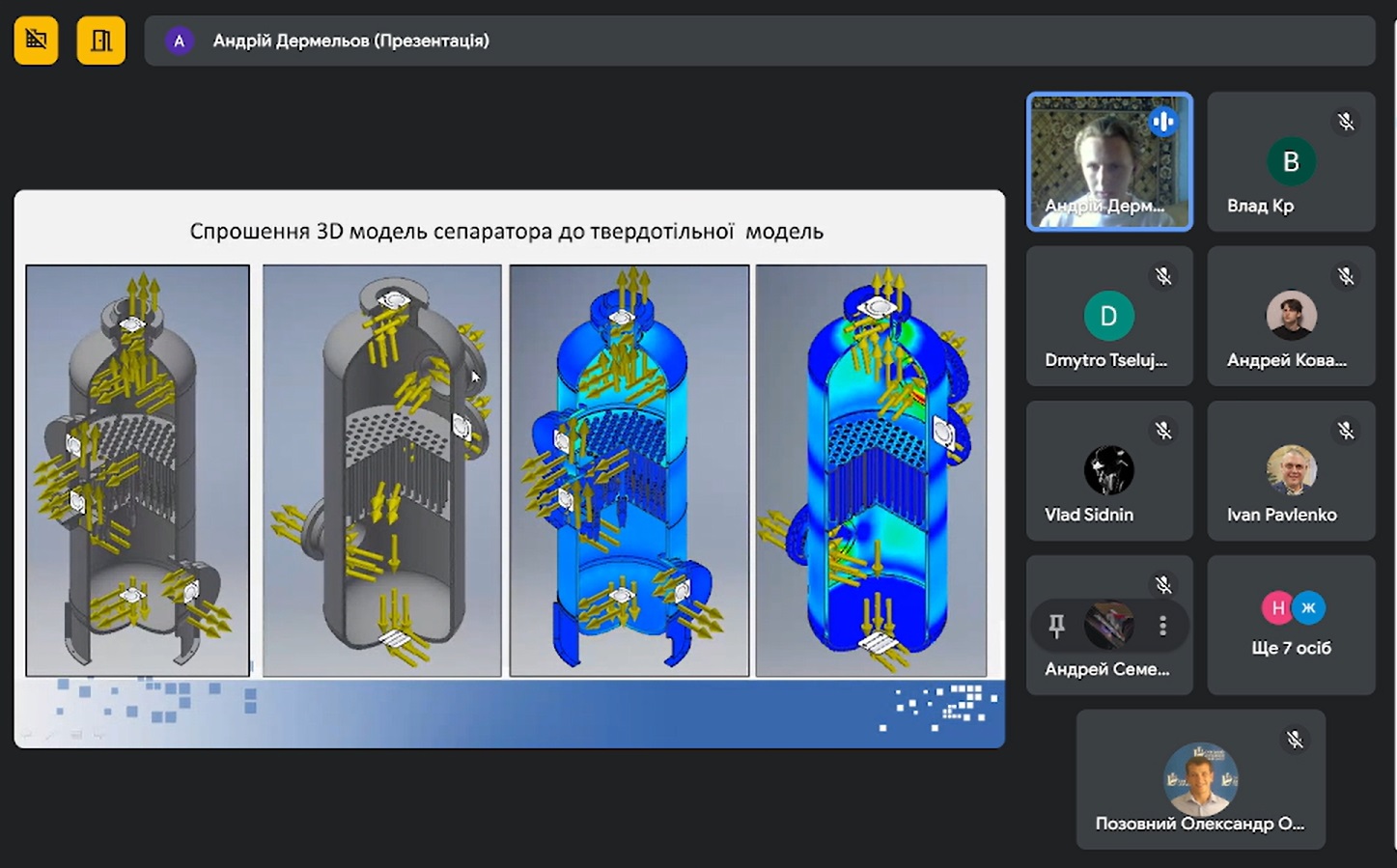Click muted mic icon on Андрей Семе... tile
Screen dimensions: 1397x868
[x=1163, y=585]
